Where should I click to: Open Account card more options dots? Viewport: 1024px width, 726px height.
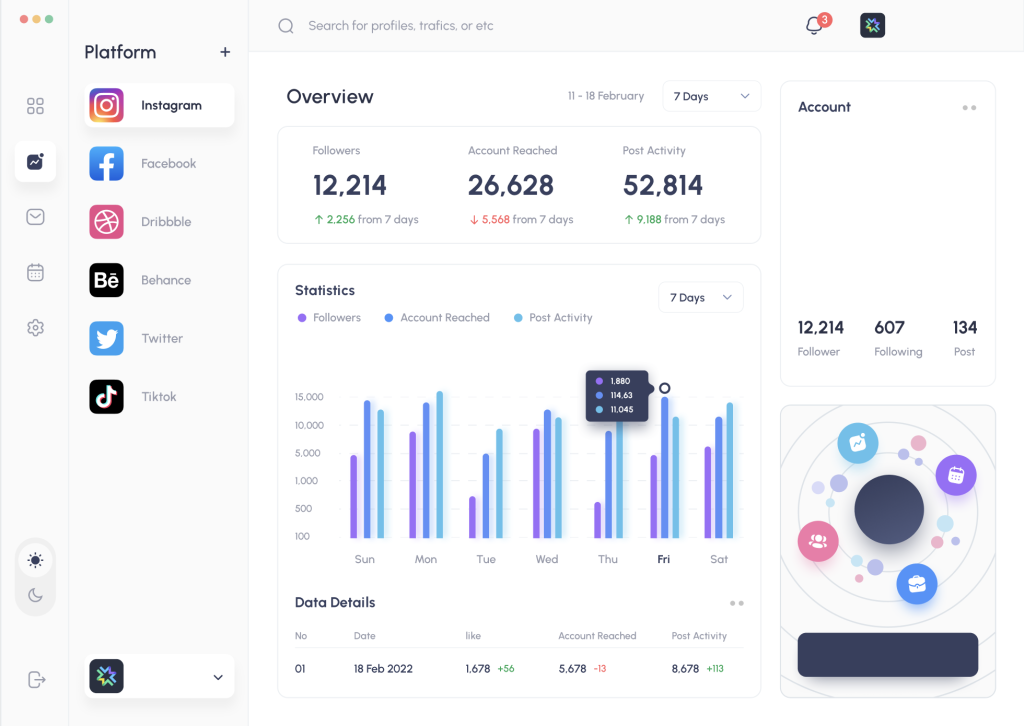968,108
